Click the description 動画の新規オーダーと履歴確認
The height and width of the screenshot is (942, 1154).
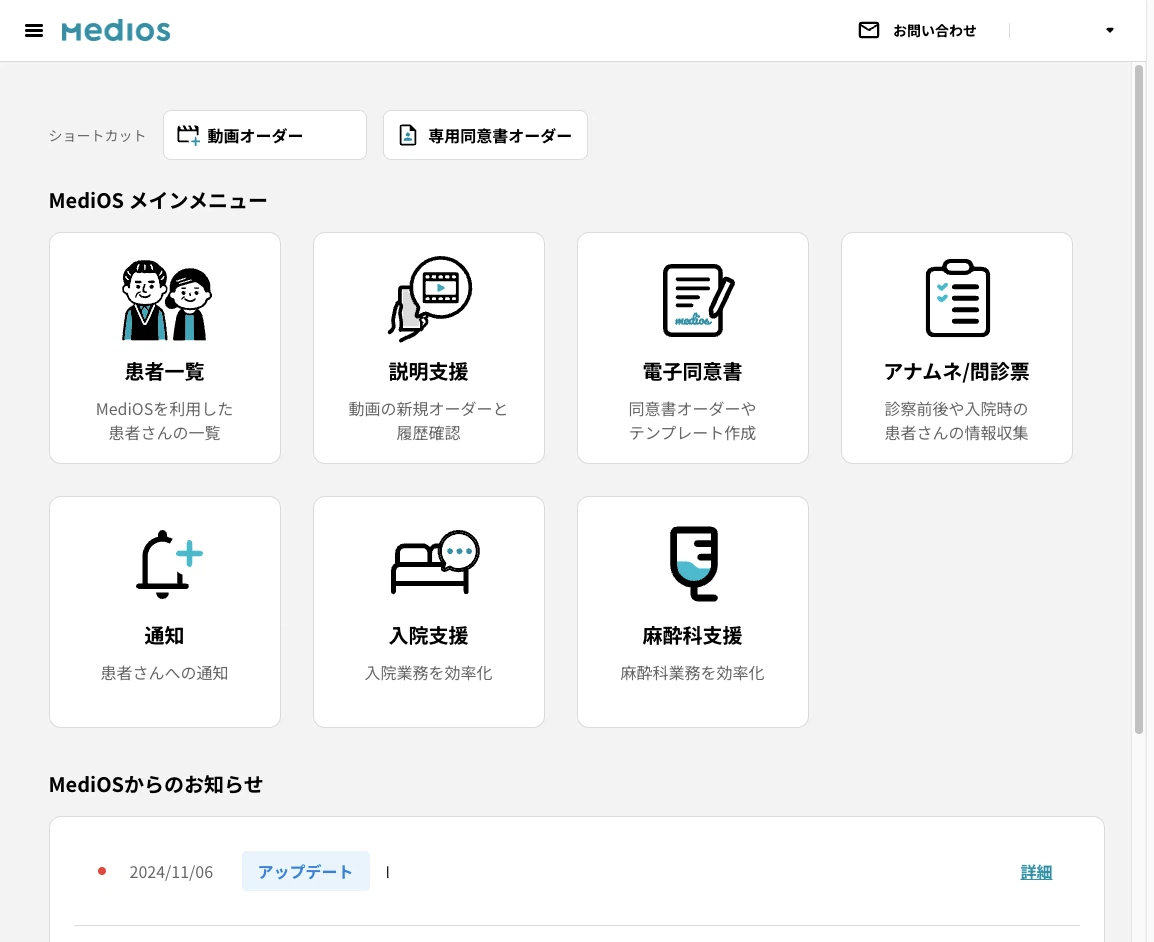(x=429, y=421)
